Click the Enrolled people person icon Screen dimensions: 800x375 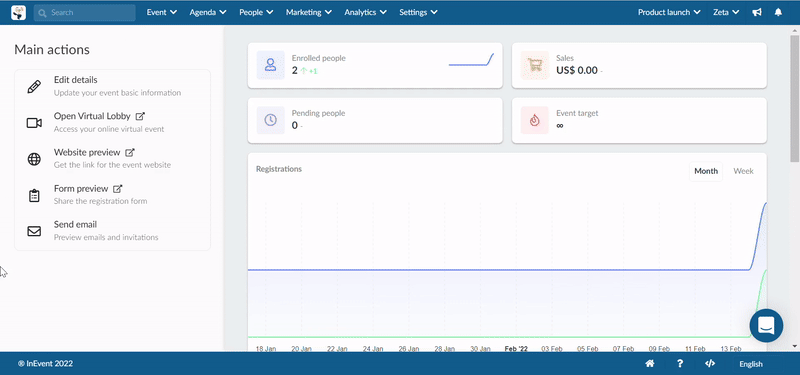(270, 65)
